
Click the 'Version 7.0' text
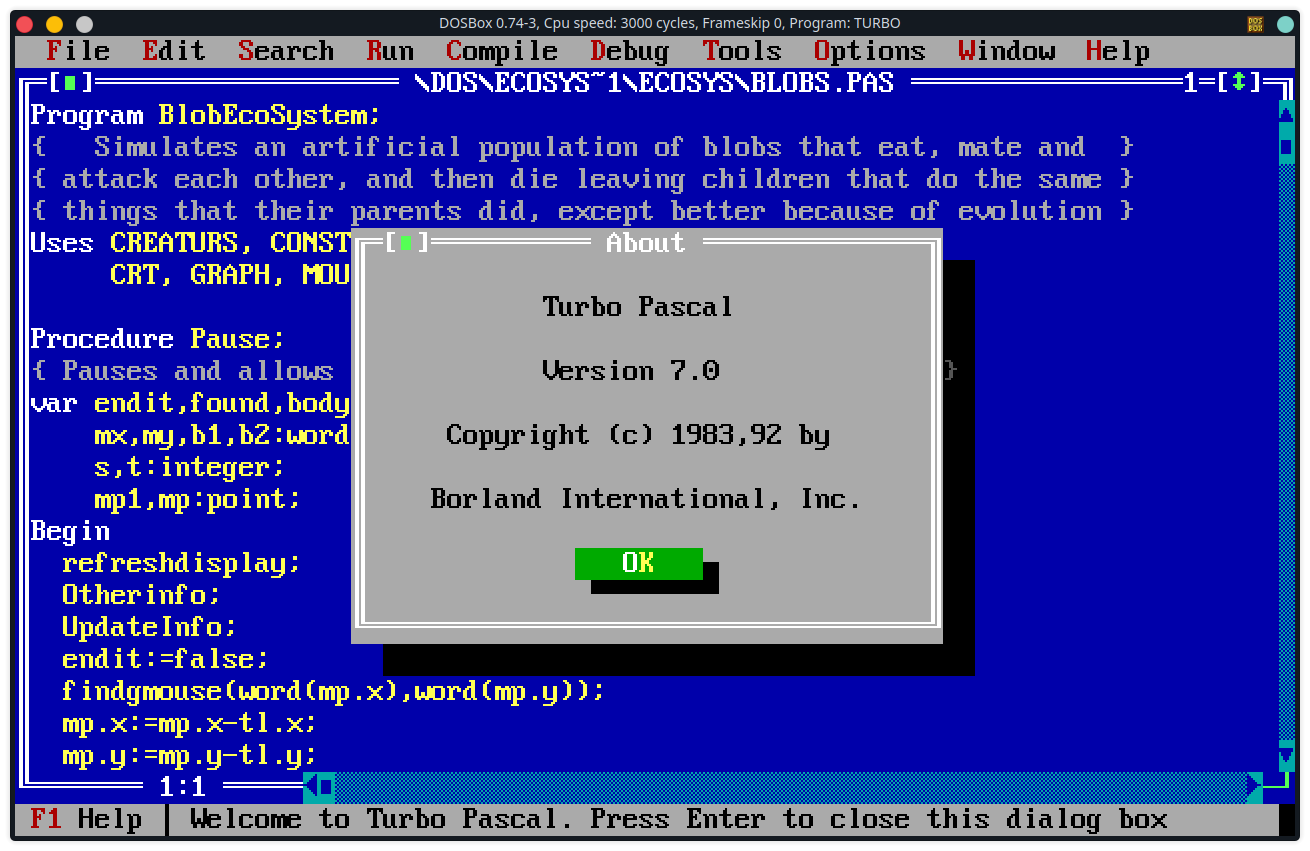click(x=630, y=370)
